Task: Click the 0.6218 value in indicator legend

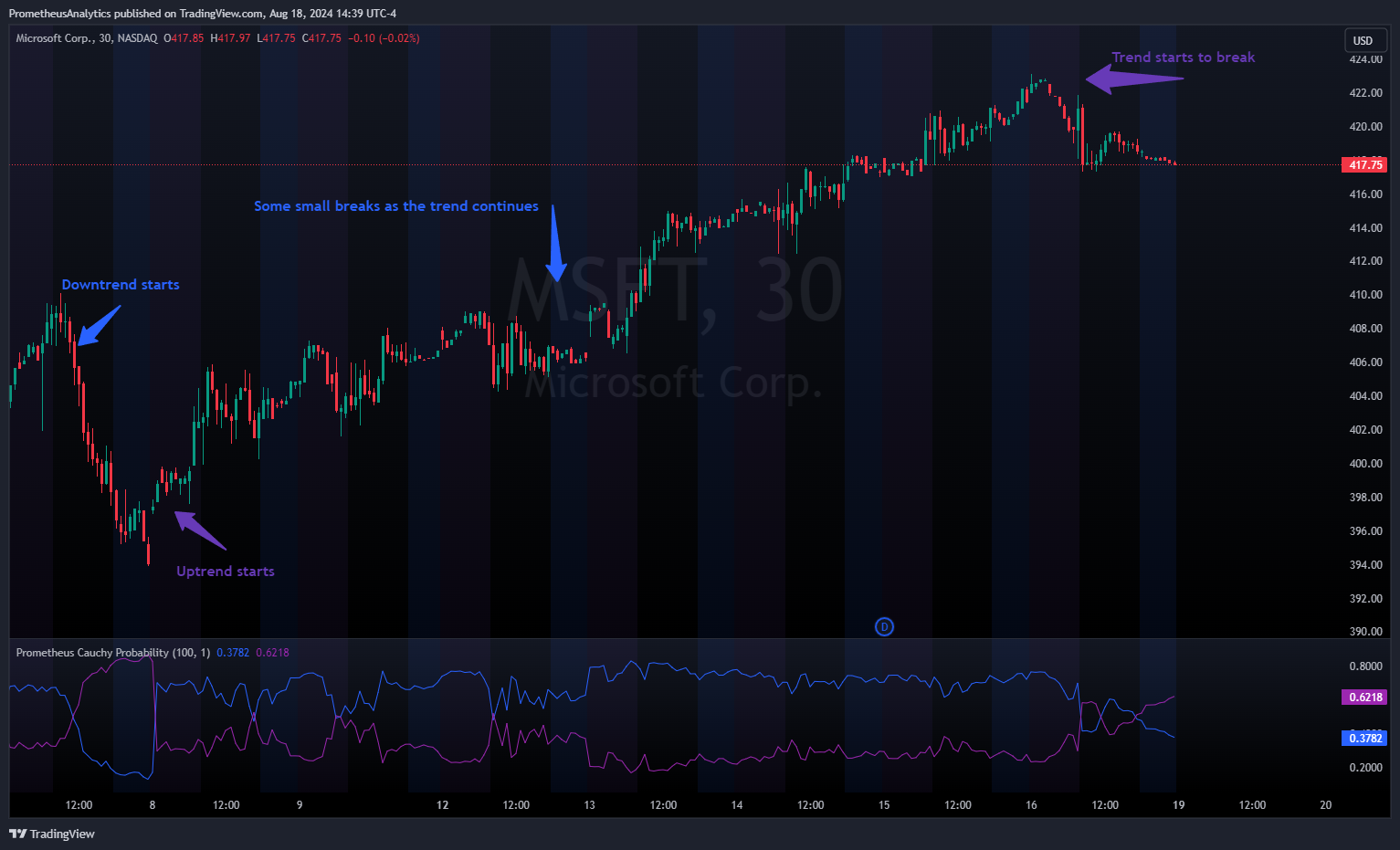Action: pos(272,653)
